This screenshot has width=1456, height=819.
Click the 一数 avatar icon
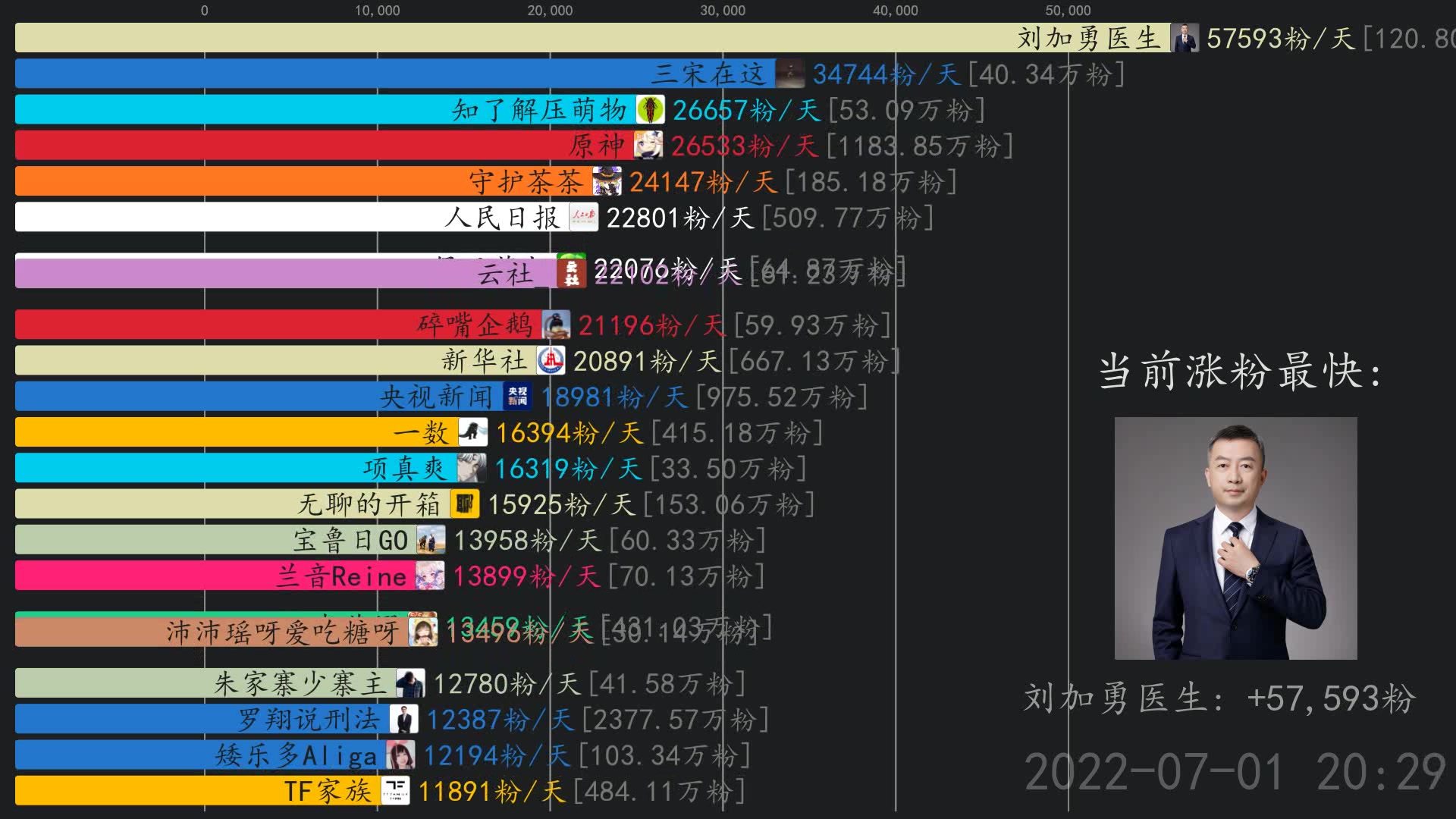click(473, 432)
